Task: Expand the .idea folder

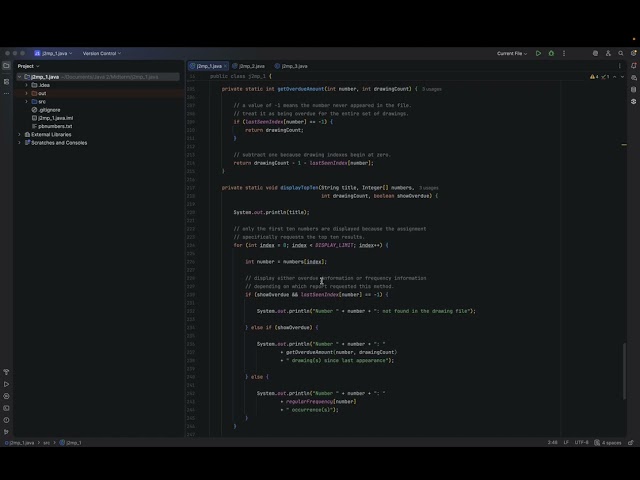Action: pos(27,85)
